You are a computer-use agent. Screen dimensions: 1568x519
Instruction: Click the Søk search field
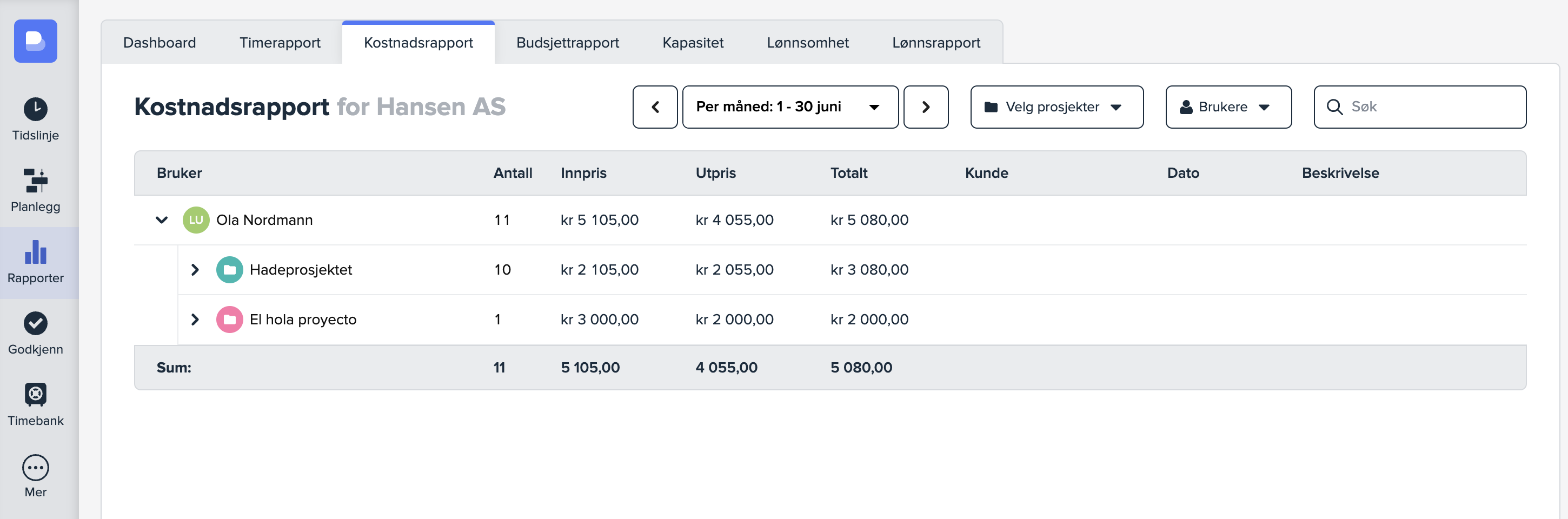point(1431,107)
